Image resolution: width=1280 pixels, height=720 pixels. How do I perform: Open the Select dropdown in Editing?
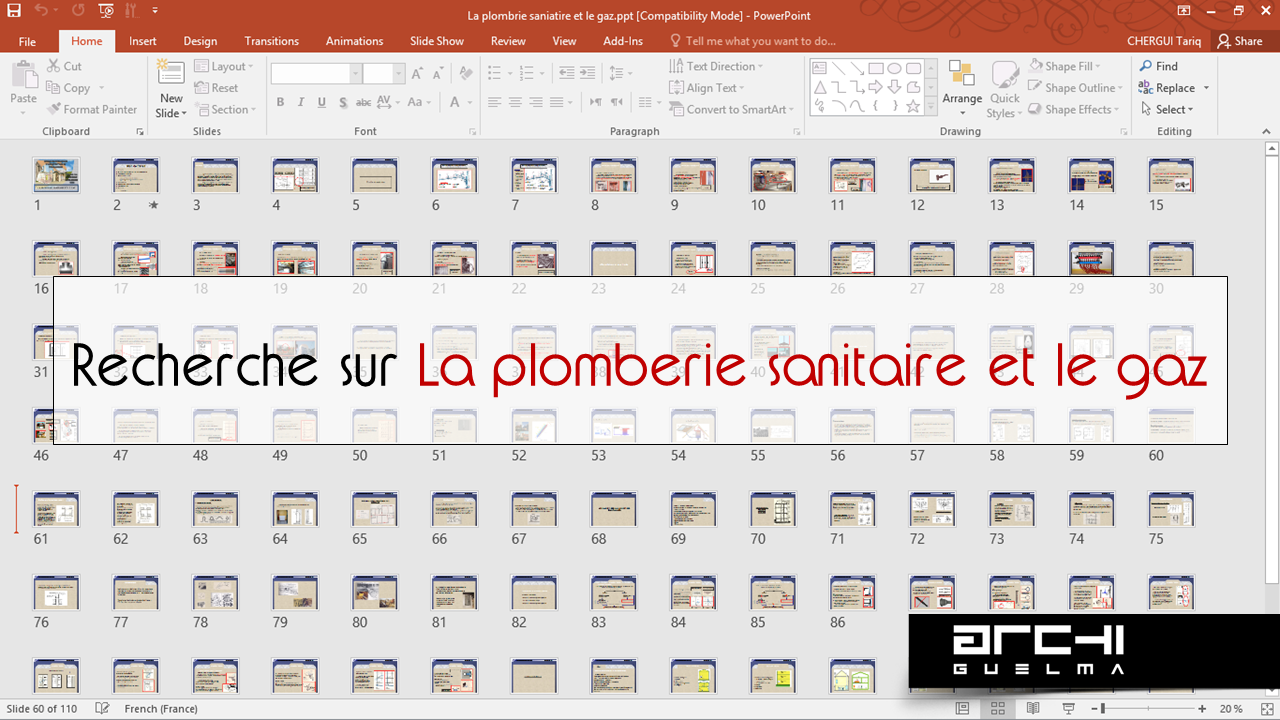point(1167,110)
